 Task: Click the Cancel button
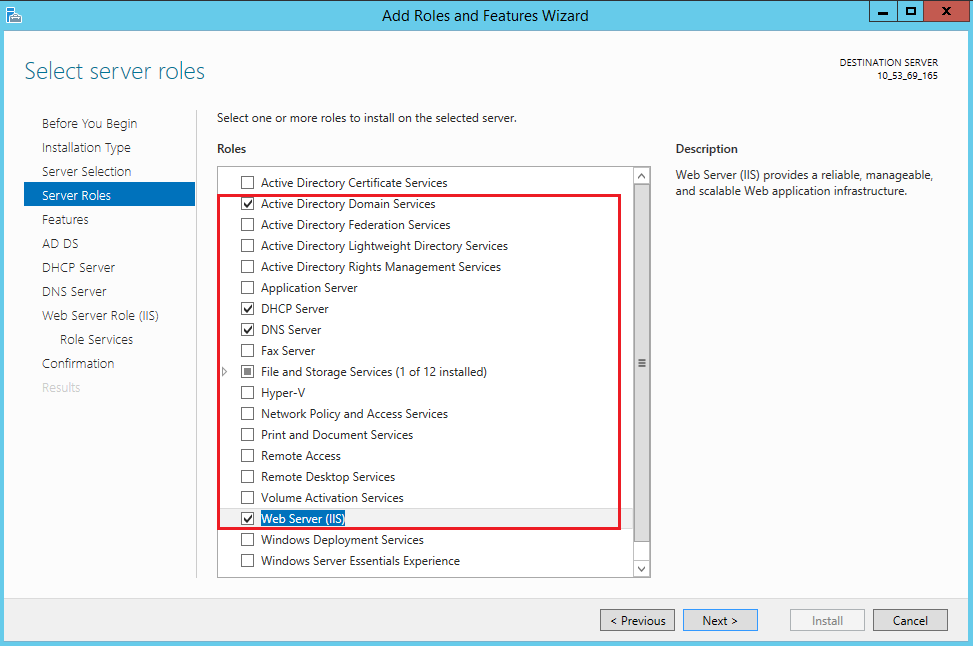click(x=910, y=620)
